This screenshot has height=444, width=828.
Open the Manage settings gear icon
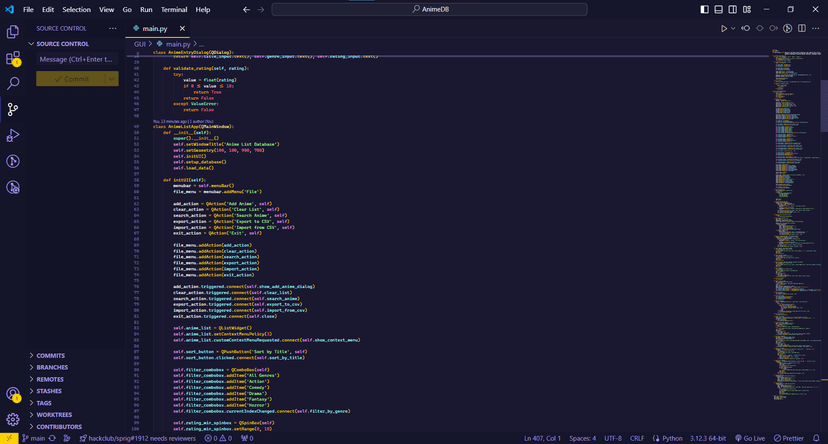point(13,420)
